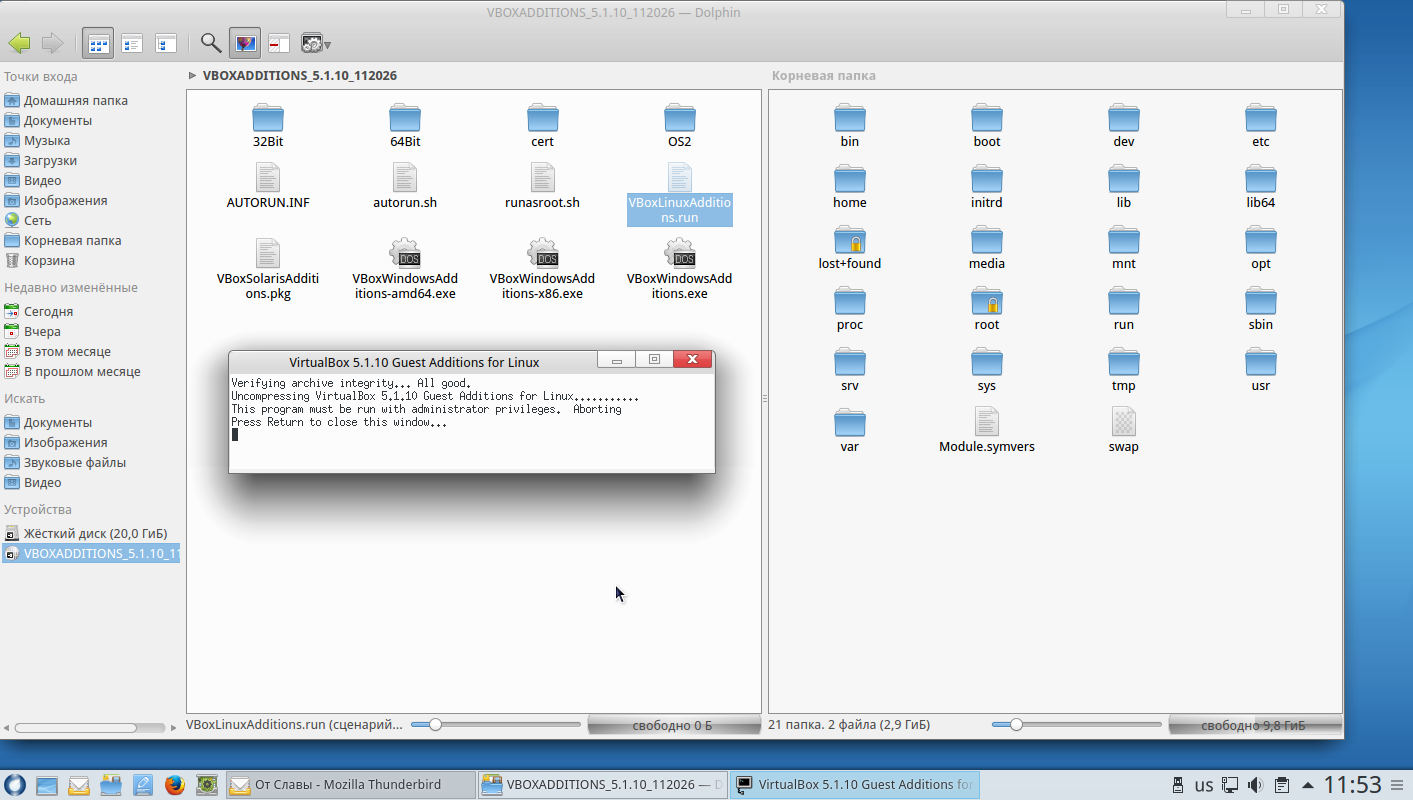1413x800 pixels.
Task: Select the boot folder in the root pane
Action: pos(987,118)
